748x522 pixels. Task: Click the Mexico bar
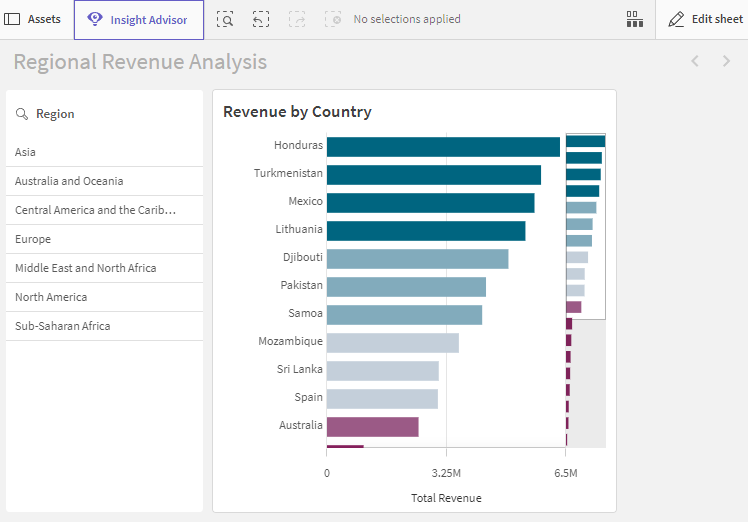[430, 203]
